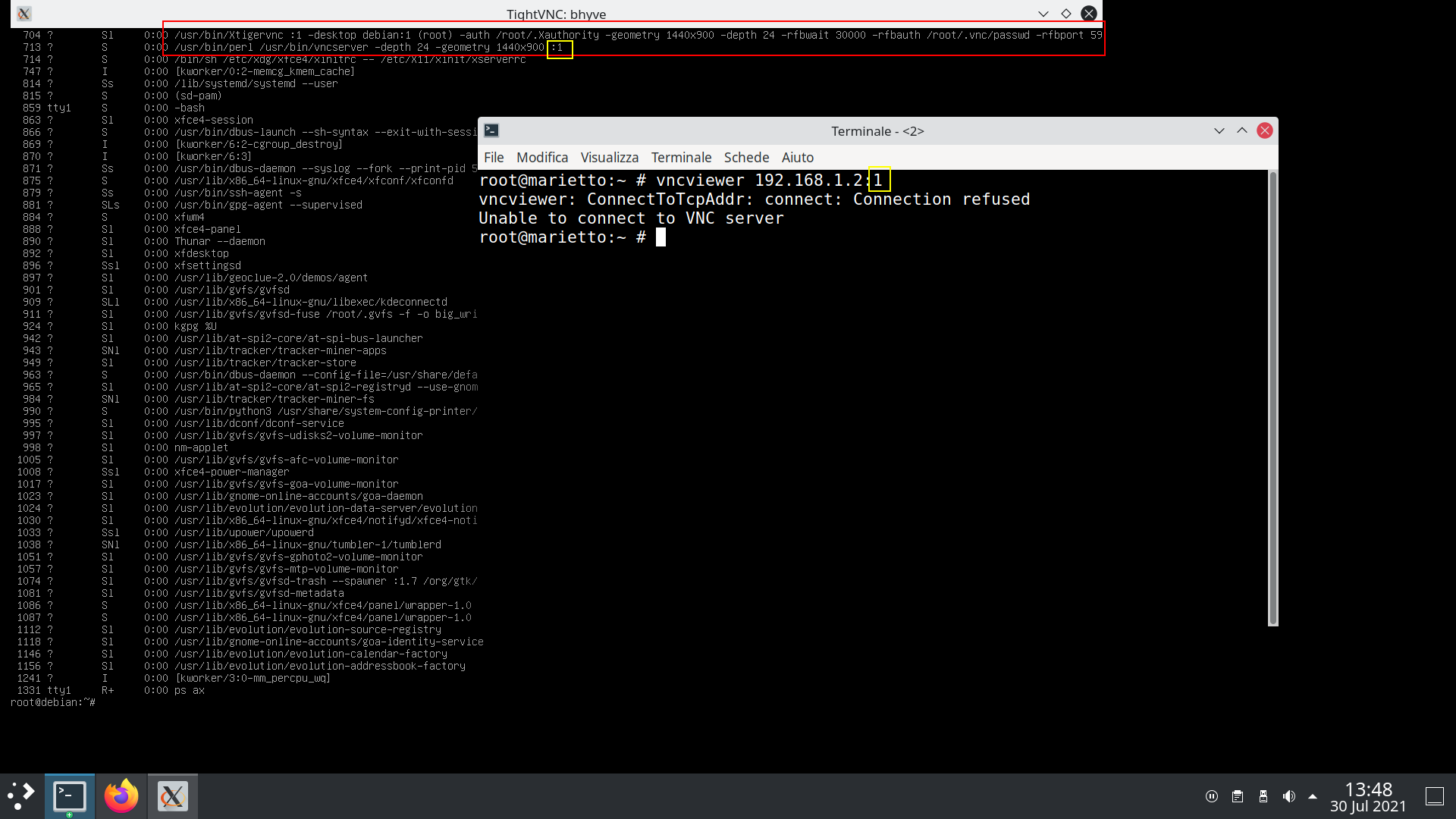Click the 'Connection refused' error line
The image size is (1456, 819).
point(755,199)
